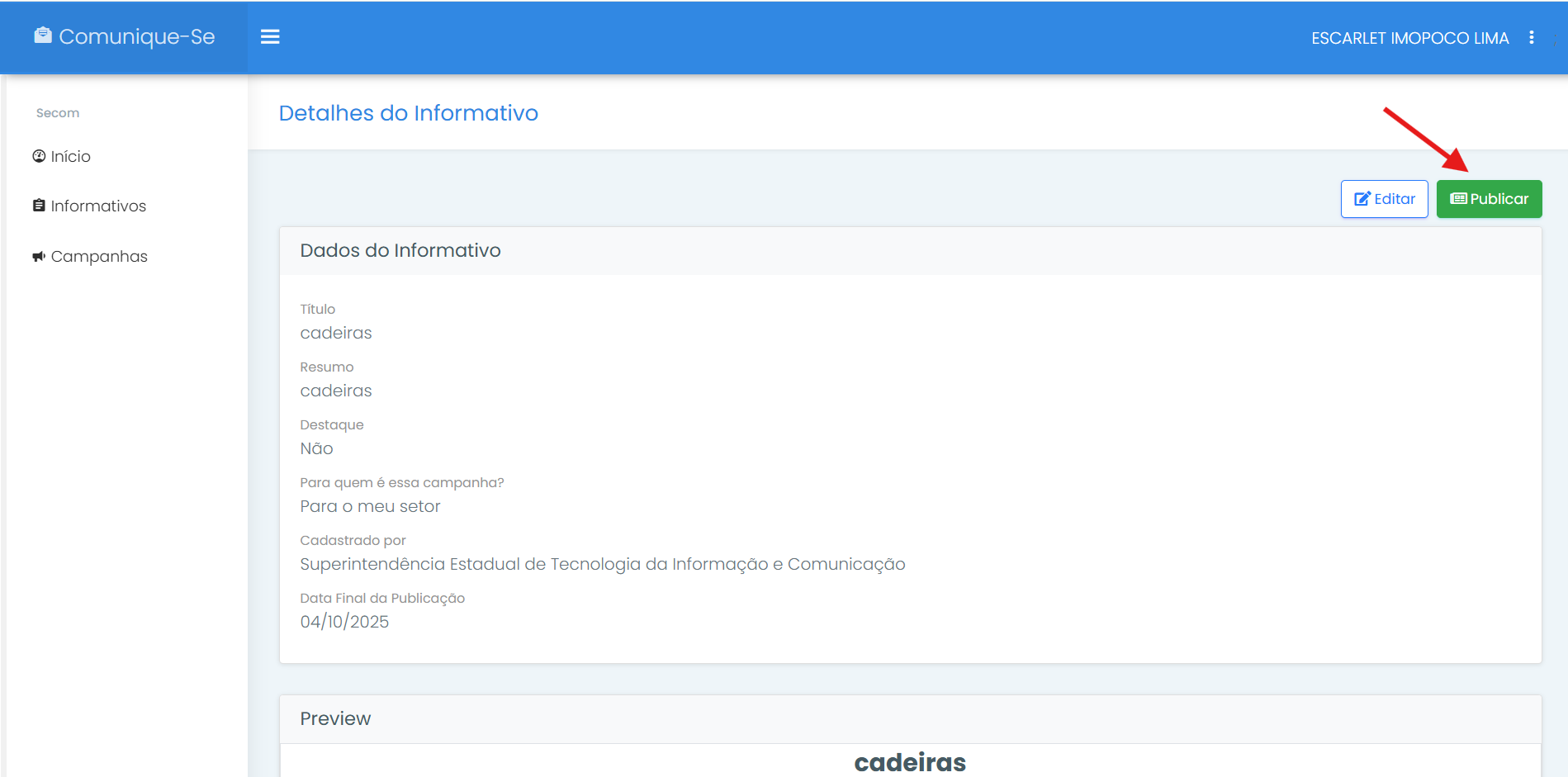Click the user name ESCARLET IMOPOCO LIMA
The height and width of the screenshot is (777, 1568).
(1409, 38)
